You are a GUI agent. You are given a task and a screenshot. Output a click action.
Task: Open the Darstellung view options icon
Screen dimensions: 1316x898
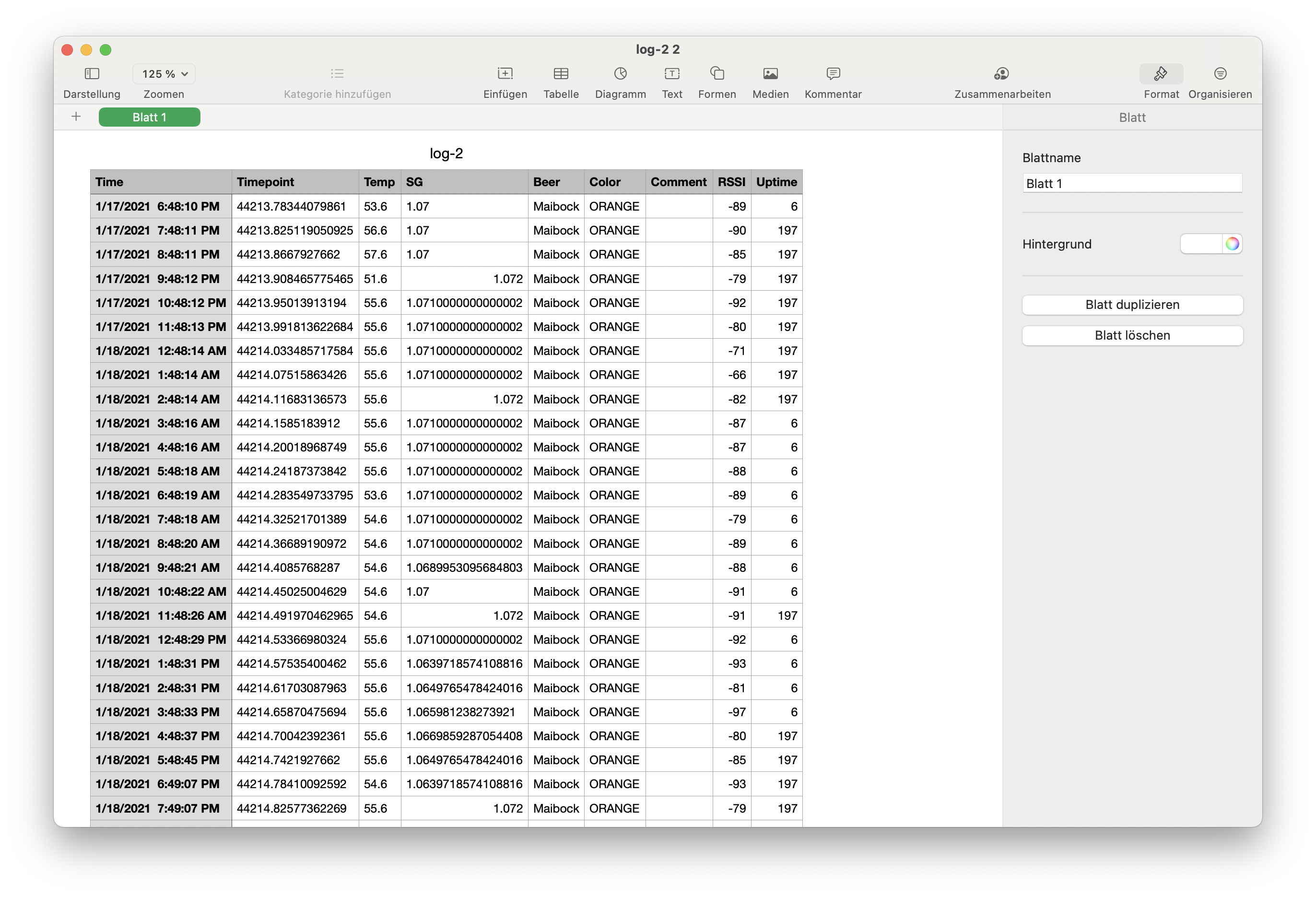[x=92, y=74]
